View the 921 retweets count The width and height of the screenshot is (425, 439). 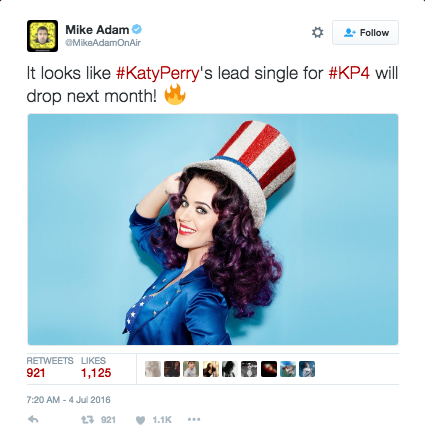tap(36, 373)
